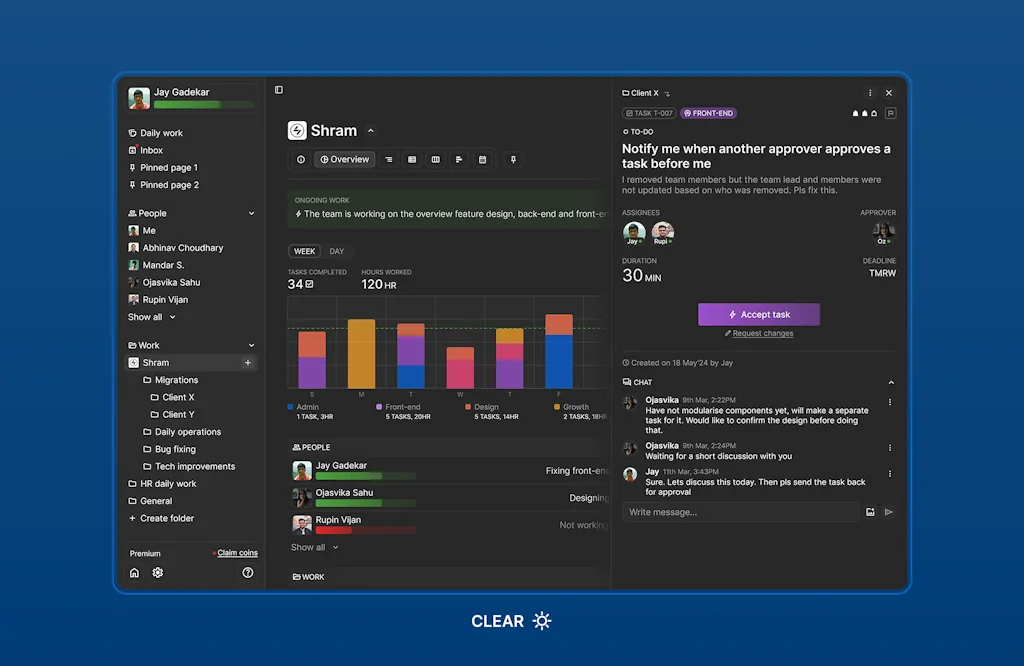
Task: Select the Overview tab
Action: 343,160
